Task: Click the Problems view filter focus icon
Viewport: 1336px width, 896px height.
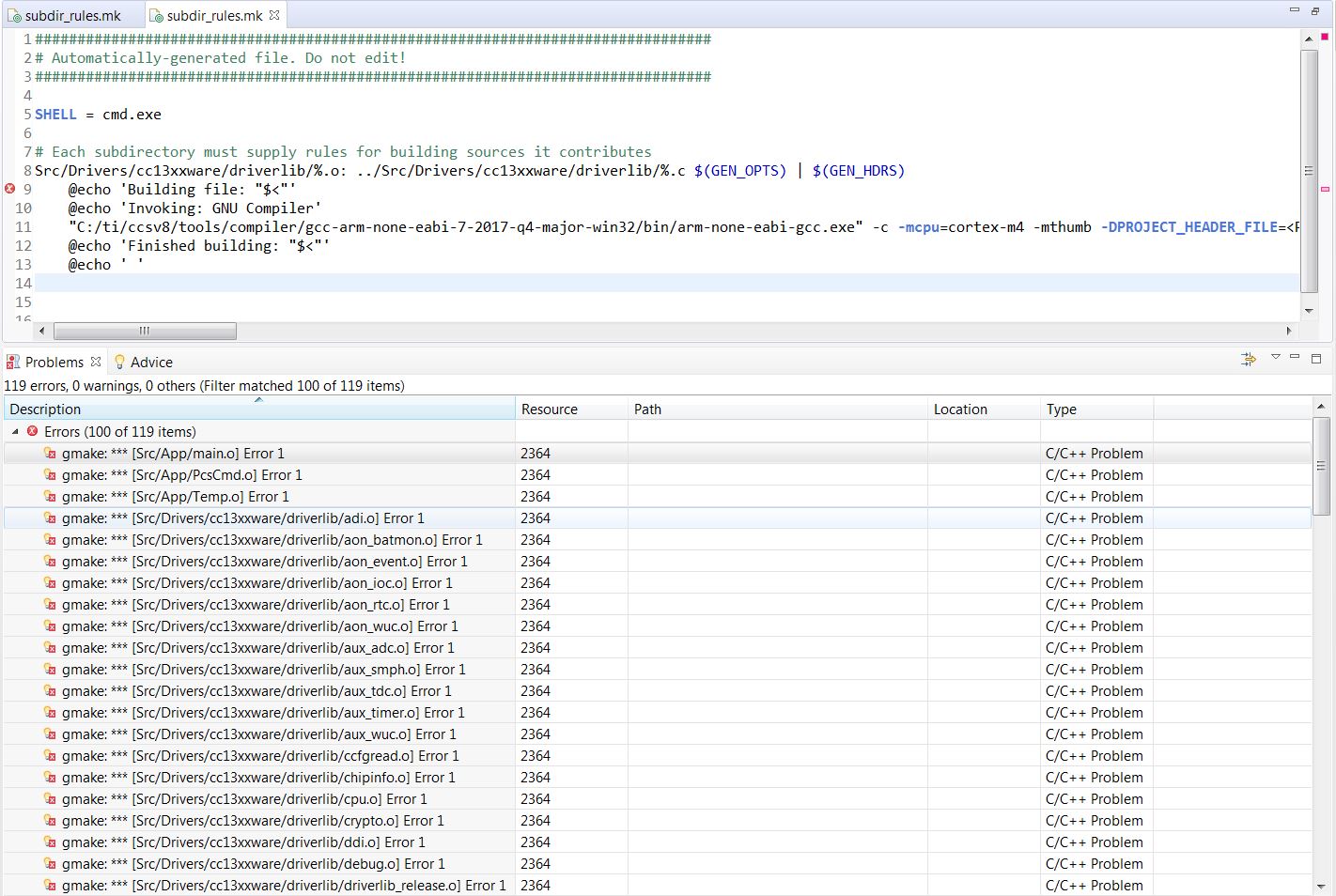Action: (1248, 359)
